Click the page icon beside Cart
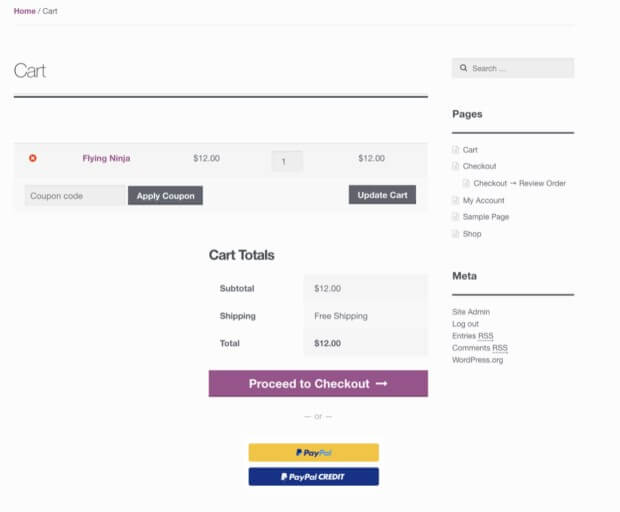Image resolution: width=620 pixels, height=512 pixels. 456,150
